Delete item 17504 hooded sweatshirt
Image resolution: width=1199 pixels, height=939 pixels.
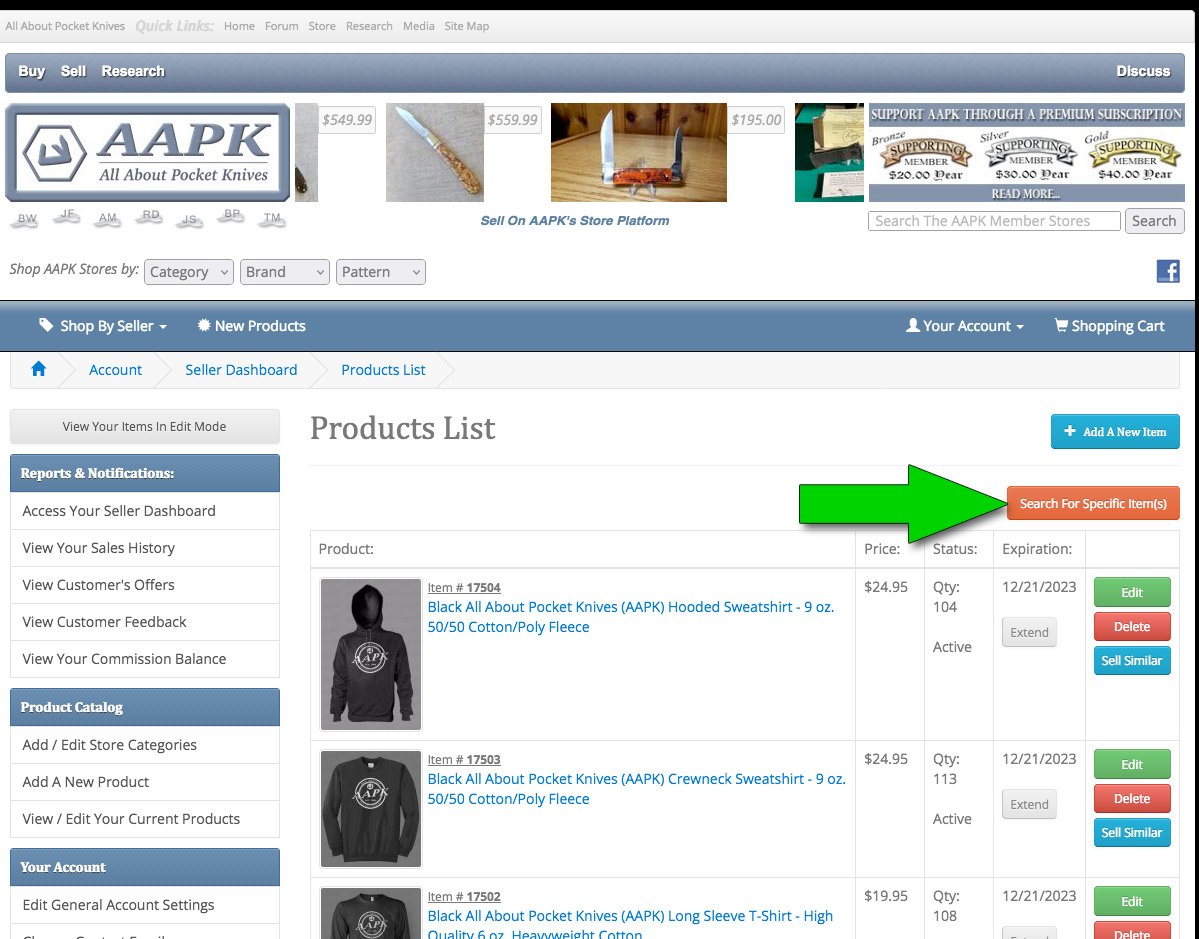[1132, 626]
